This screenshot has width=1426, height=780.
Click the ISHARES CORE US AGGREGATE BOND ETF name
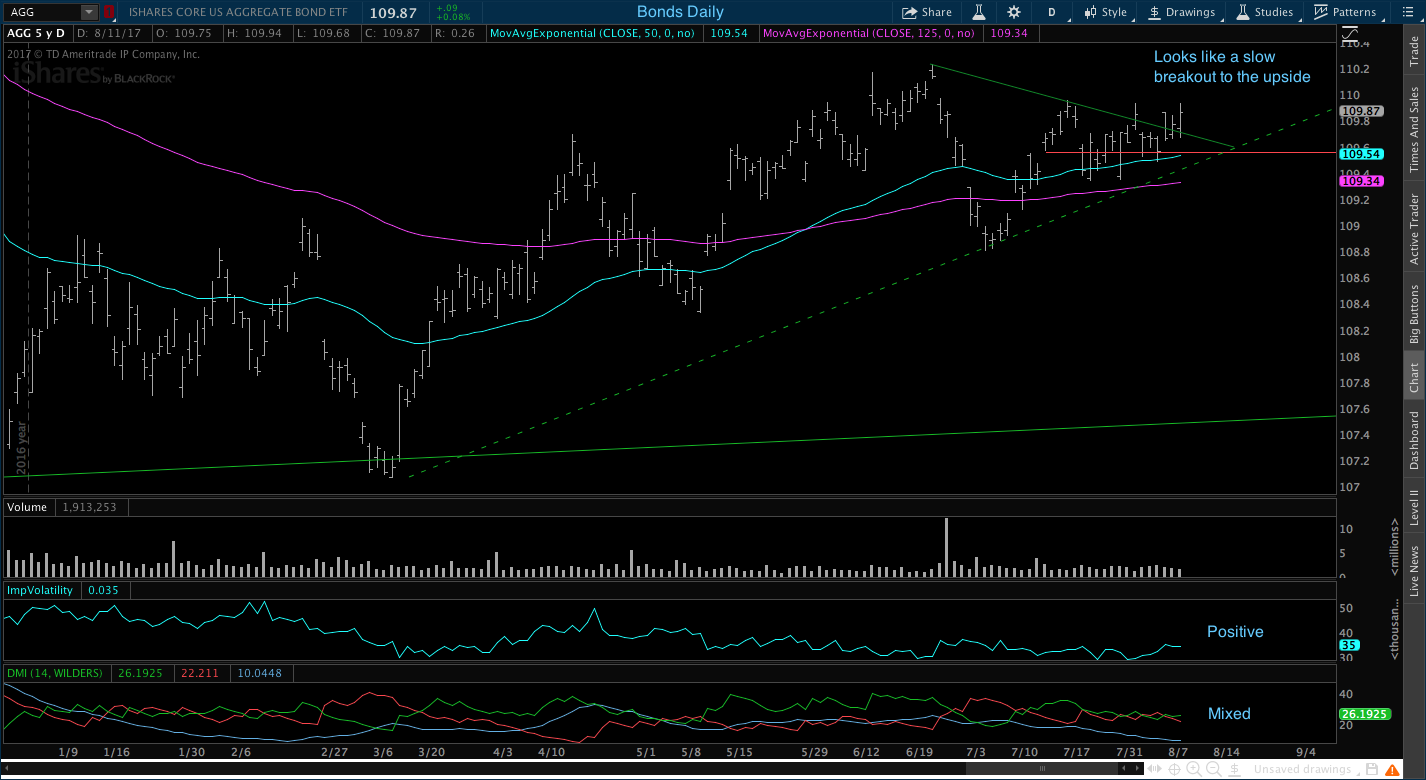tap(238, 12)
